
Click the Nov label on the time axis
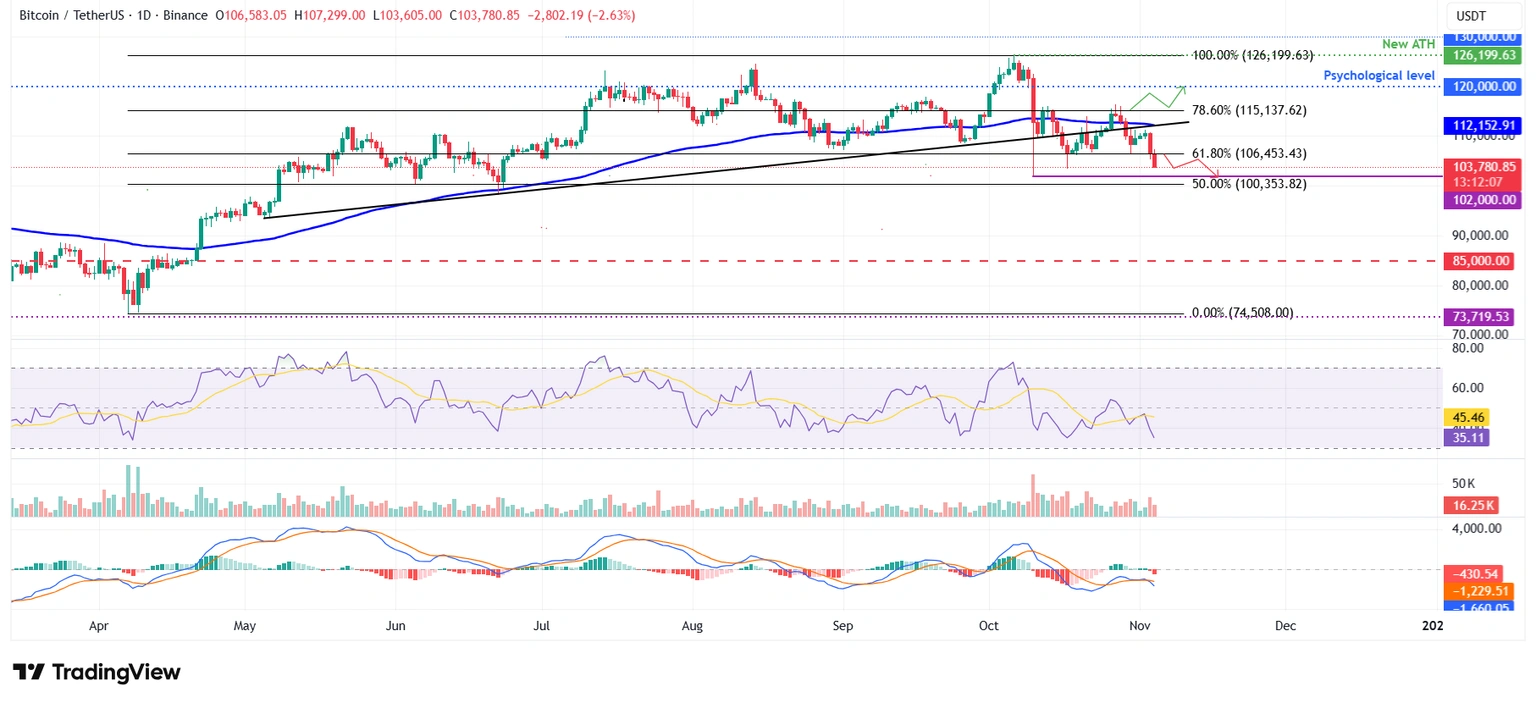[x=1139, y=625]
